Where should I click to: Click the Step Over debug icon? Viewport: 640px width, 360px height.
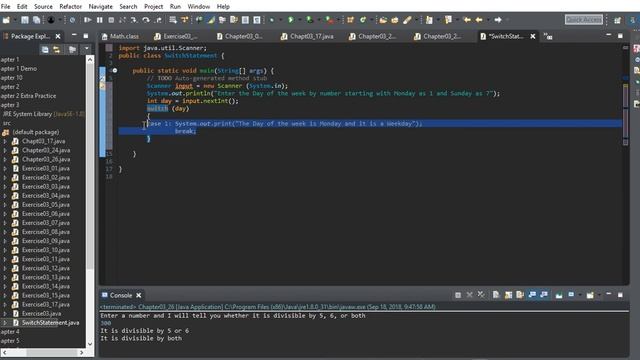(146, 20)
